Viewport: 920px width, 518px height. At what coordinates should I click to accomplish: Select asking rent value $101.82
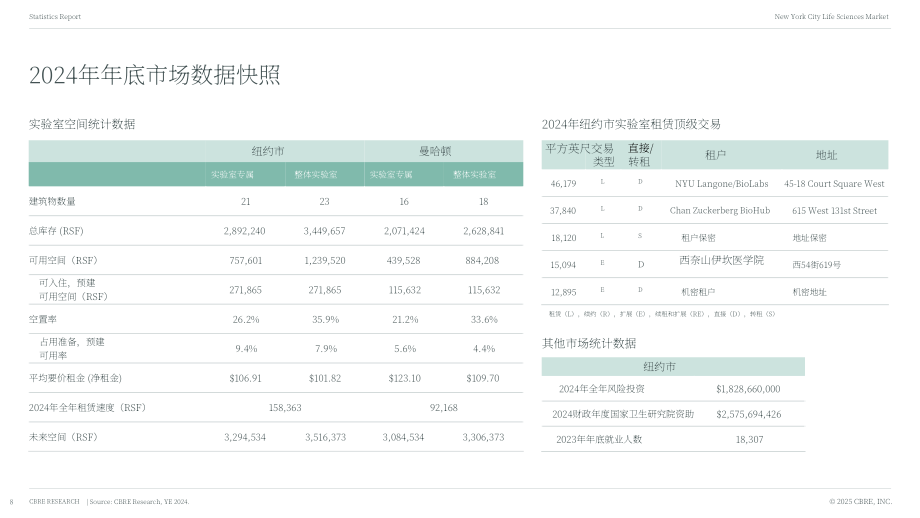325,378
